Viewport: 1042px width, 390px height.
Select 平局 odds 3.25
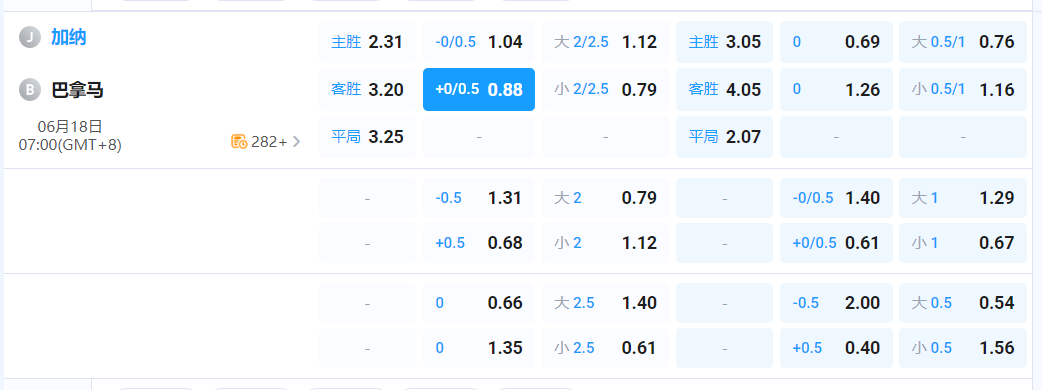pos(367,137)
